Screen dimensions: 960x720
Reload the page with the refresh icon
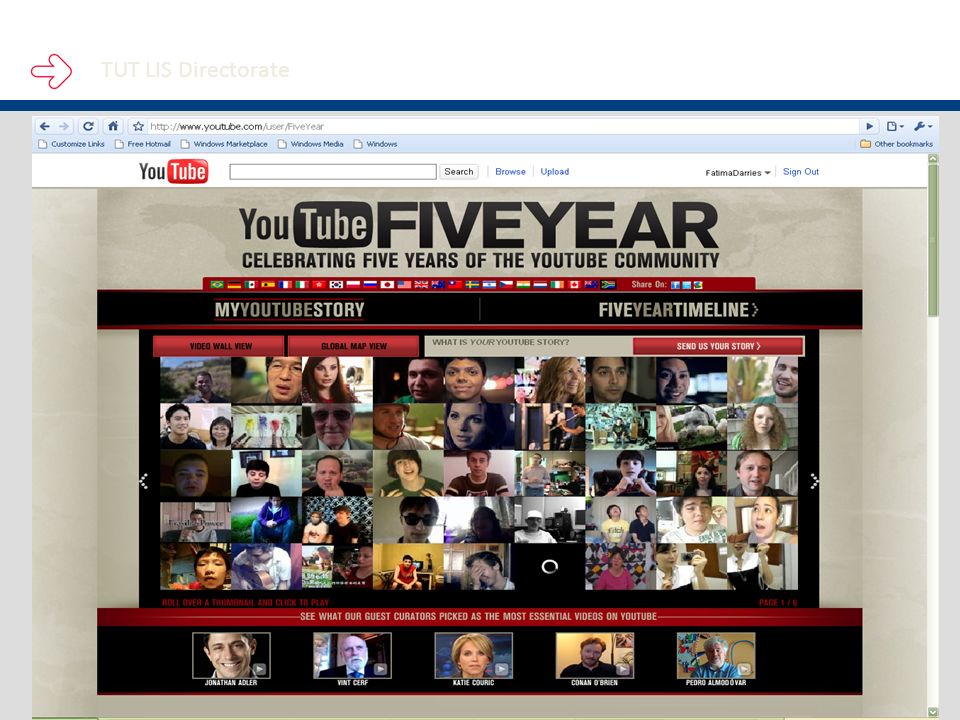point(88,126)
